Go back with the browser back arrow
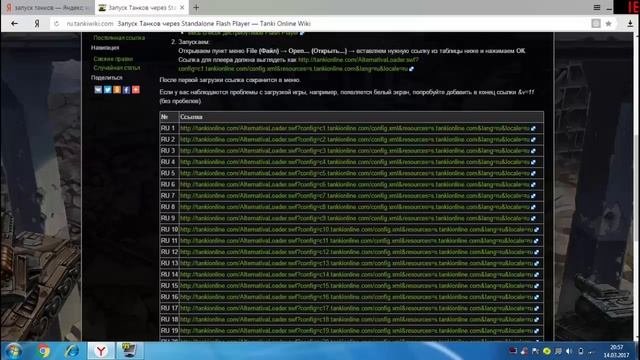 click(x=14, y=24)
